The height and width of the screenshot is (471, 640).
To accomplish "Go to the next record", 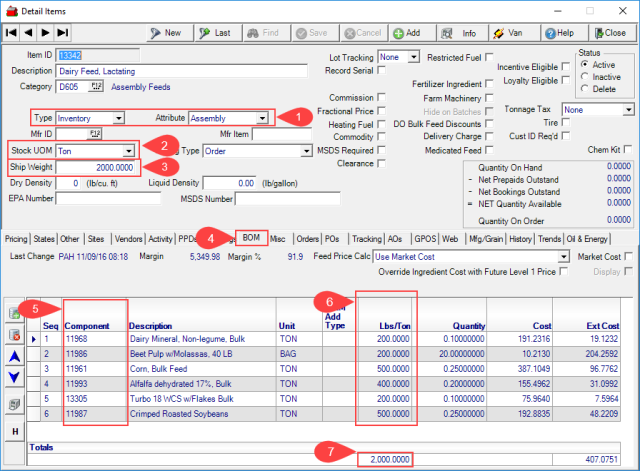I will click(44, 33).
